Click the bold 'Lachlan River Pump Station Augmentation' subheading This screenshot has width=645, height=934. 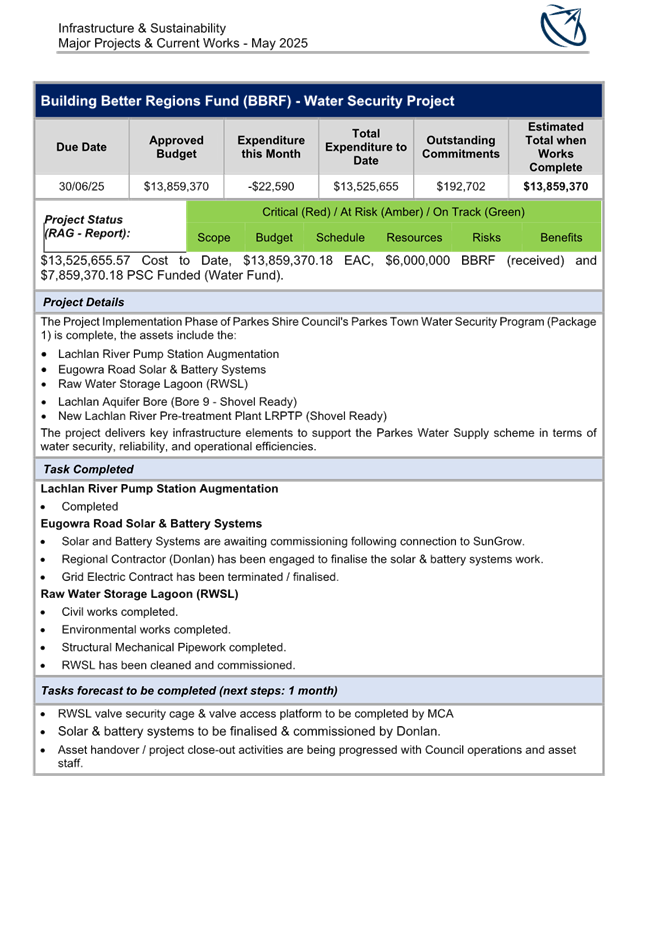tap(159, 489)
